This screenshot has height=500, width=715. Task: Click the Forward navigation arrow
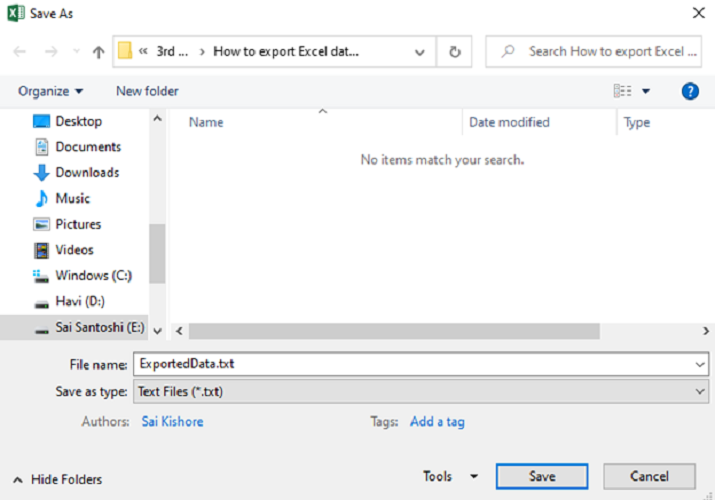[51, 52]
